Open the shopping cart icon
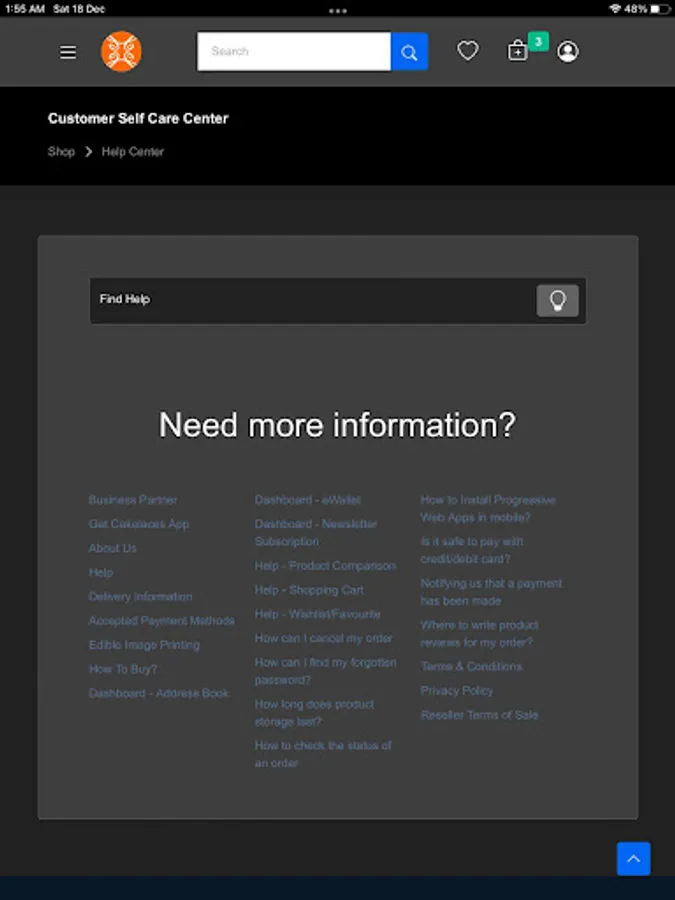This screenshot has width=675, height=900. (x=517, y=51)
